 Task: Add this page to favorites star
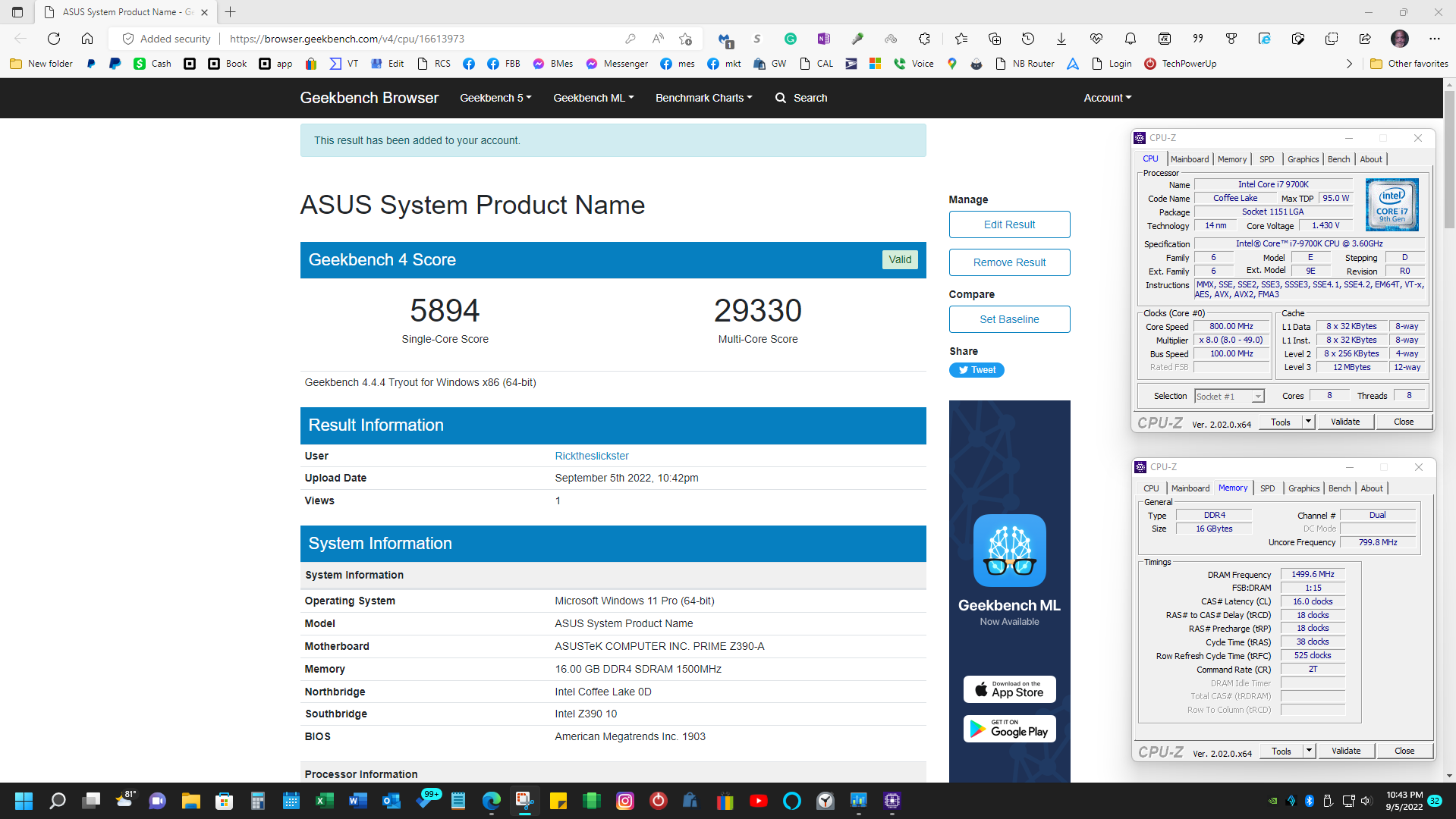click(x=686, y=39)
